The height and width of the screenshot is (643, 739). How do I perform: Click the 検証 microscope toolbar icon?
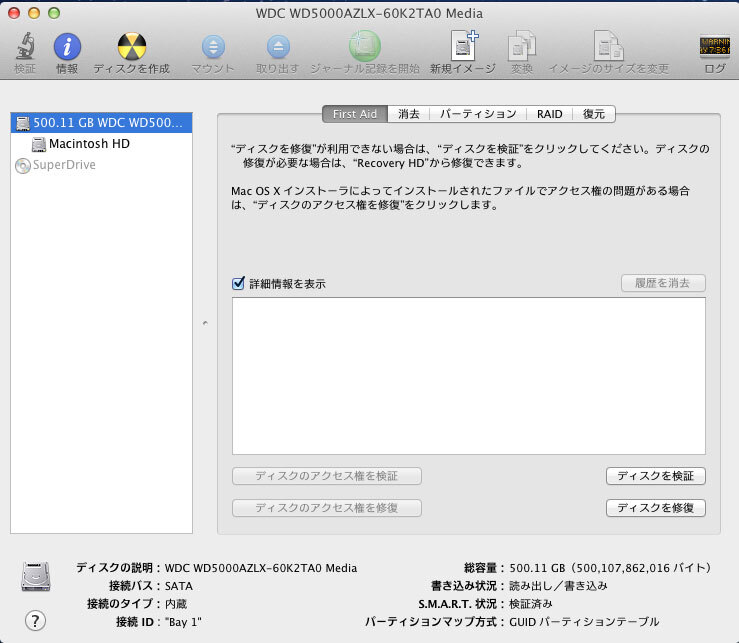25,46
